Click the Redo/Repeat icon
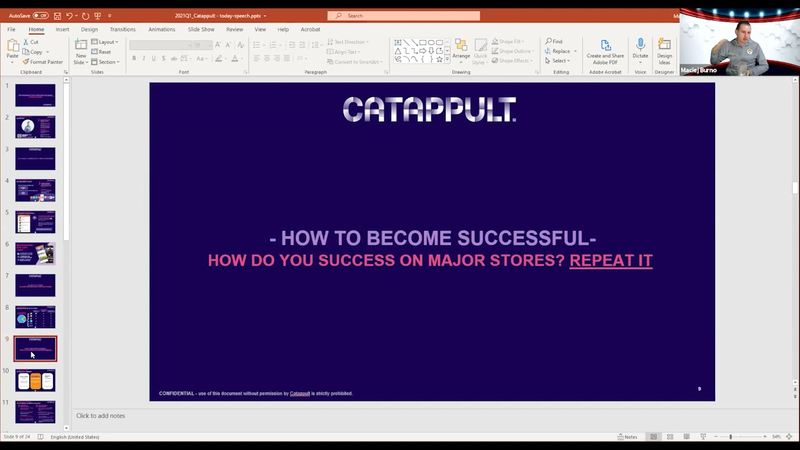The height and width of the screenshot is (450, 800). pyautogui.click(x=85, y=16)
